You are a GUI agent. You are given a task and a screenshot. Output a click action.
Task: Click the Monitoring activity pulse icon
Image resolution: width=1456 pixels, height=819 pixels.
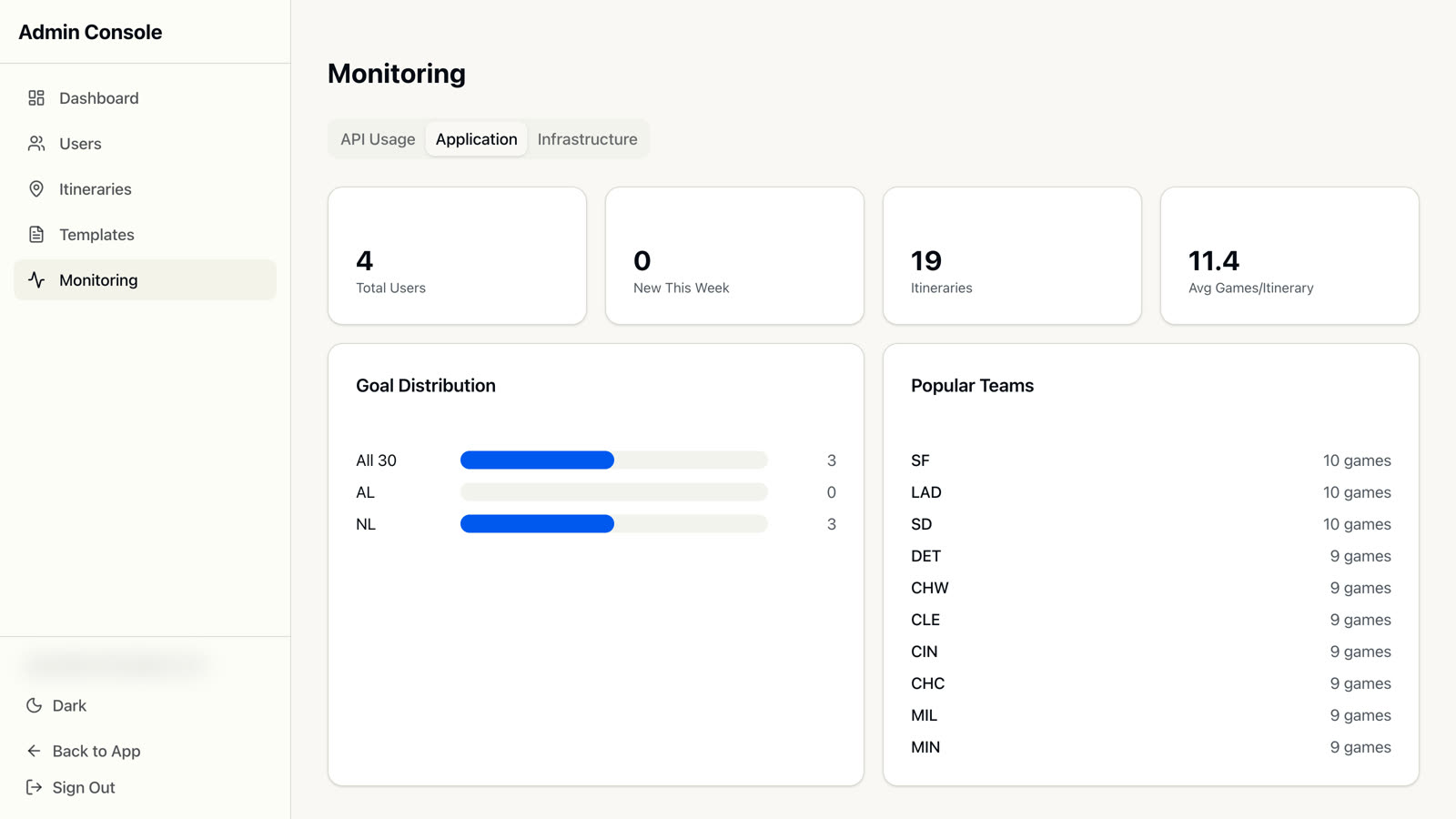point(36,280)
